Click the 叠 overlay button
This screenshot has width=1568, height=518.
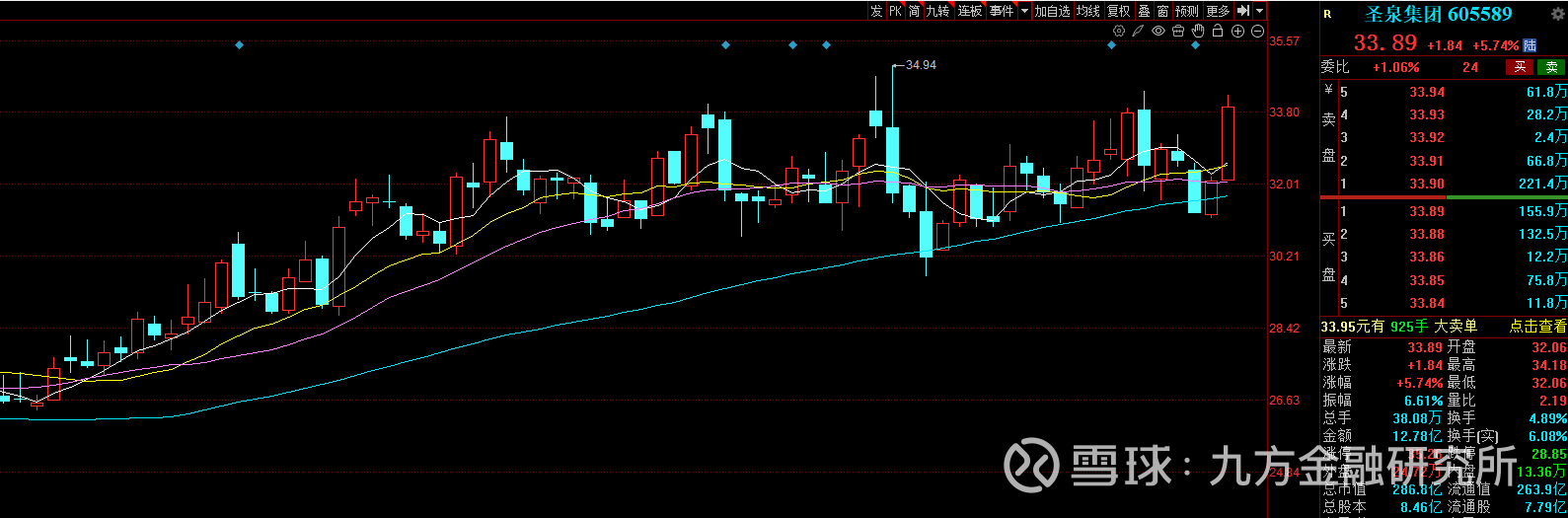pyautogui.click(x=1144, y=11)
